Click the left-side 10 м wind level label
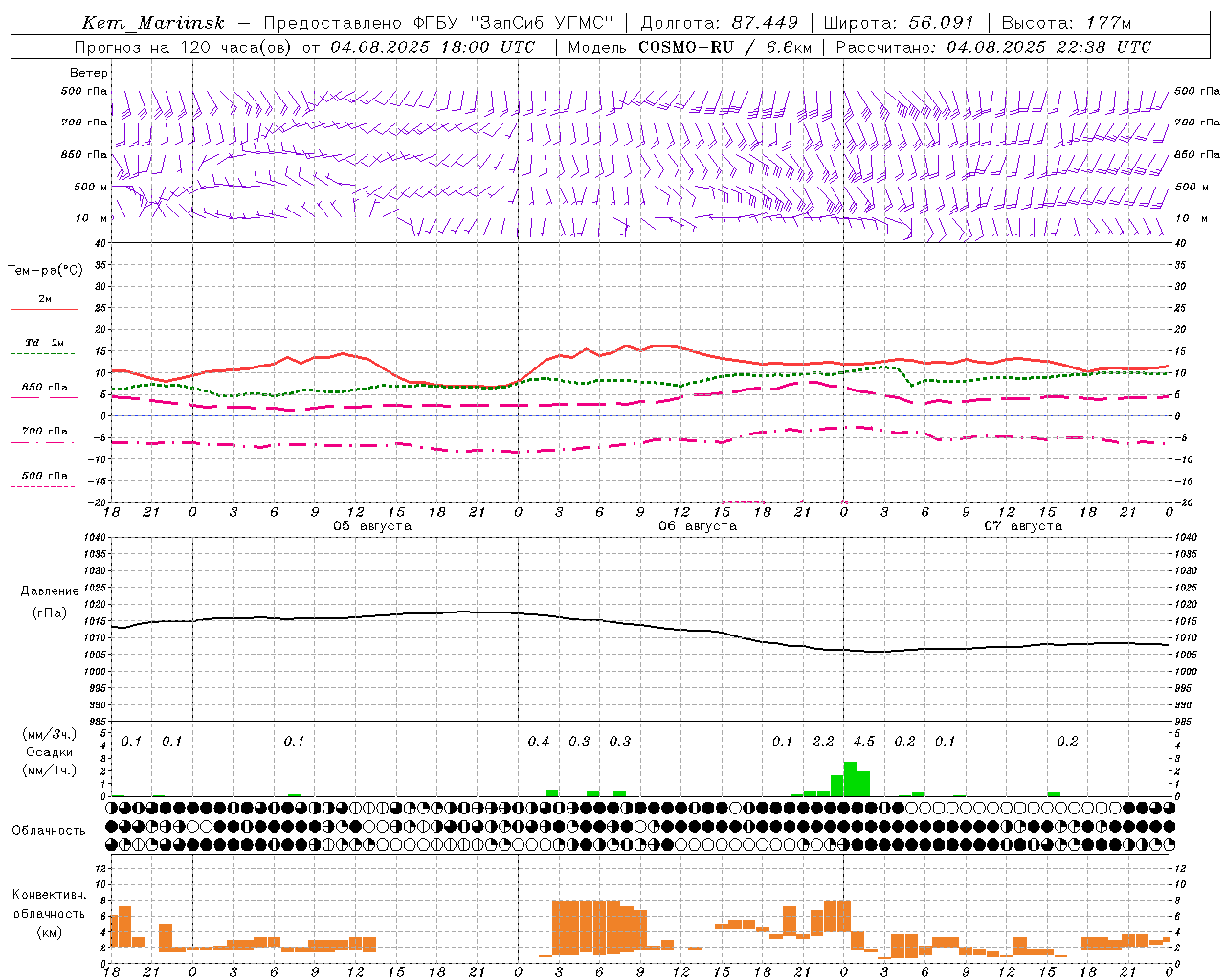 [x=92, y=218]
